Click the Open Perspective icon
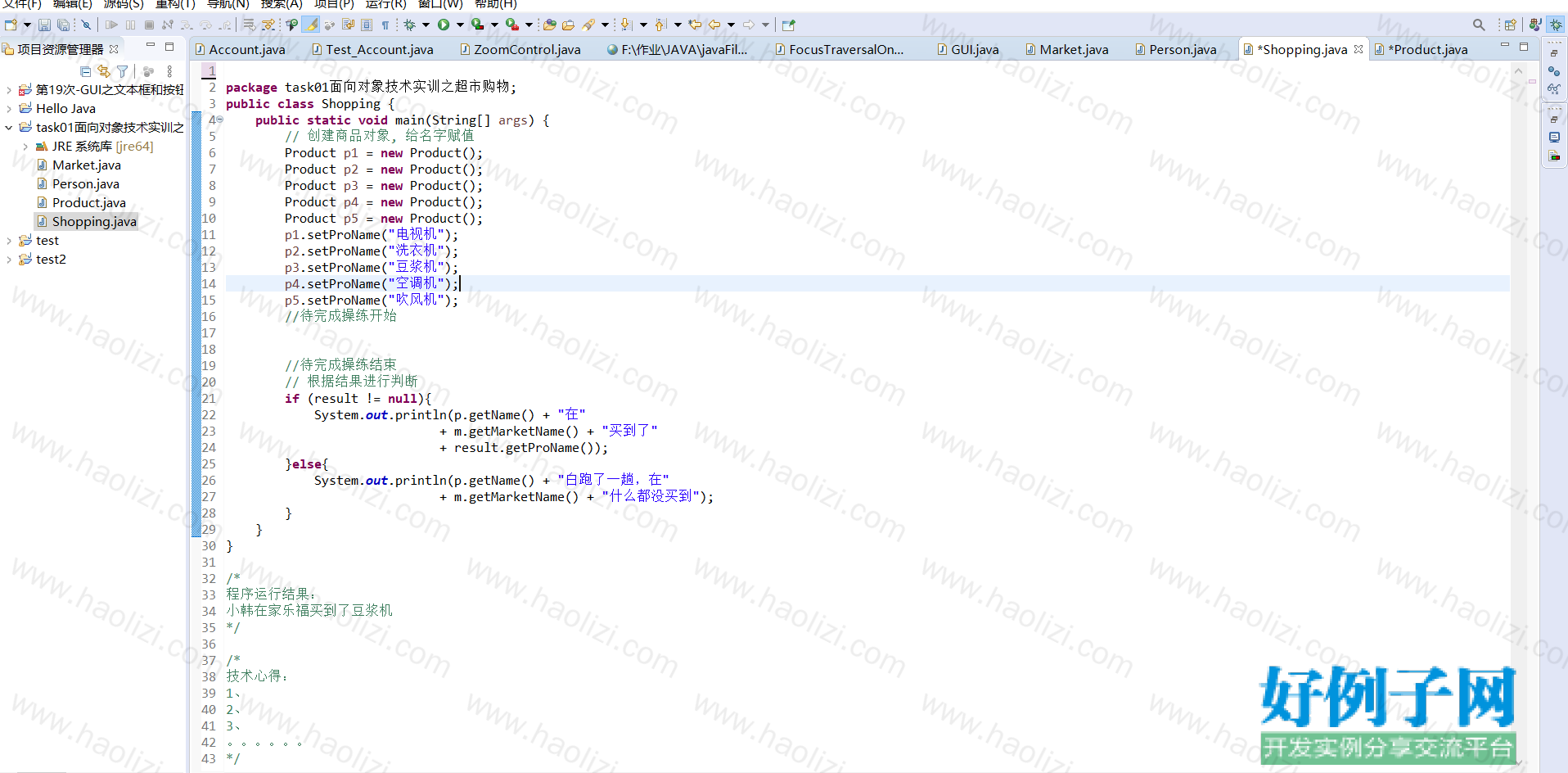 (1510, 25)
